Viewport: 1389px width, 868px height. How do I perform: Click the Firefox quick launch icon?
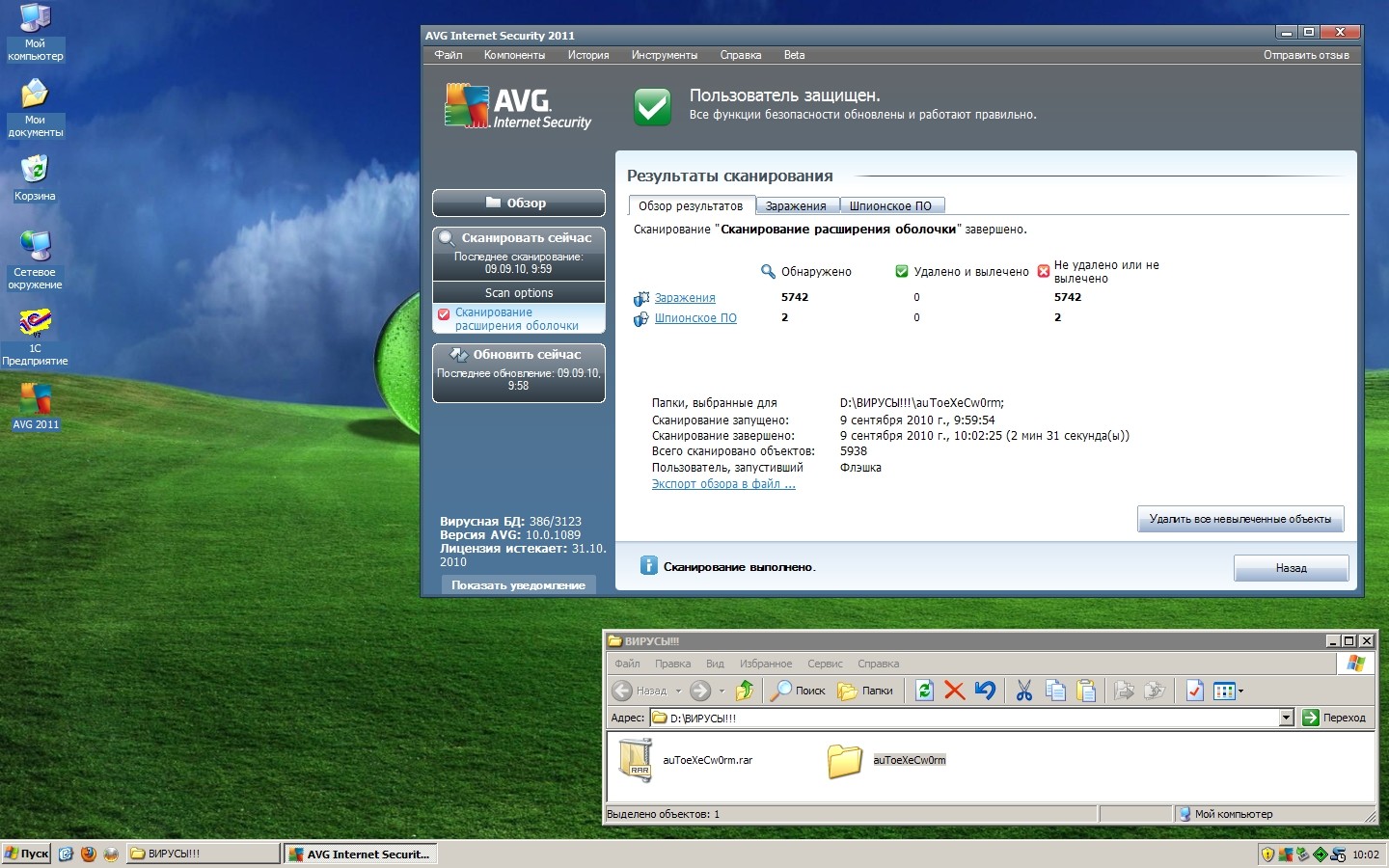(x=89, y=854)
